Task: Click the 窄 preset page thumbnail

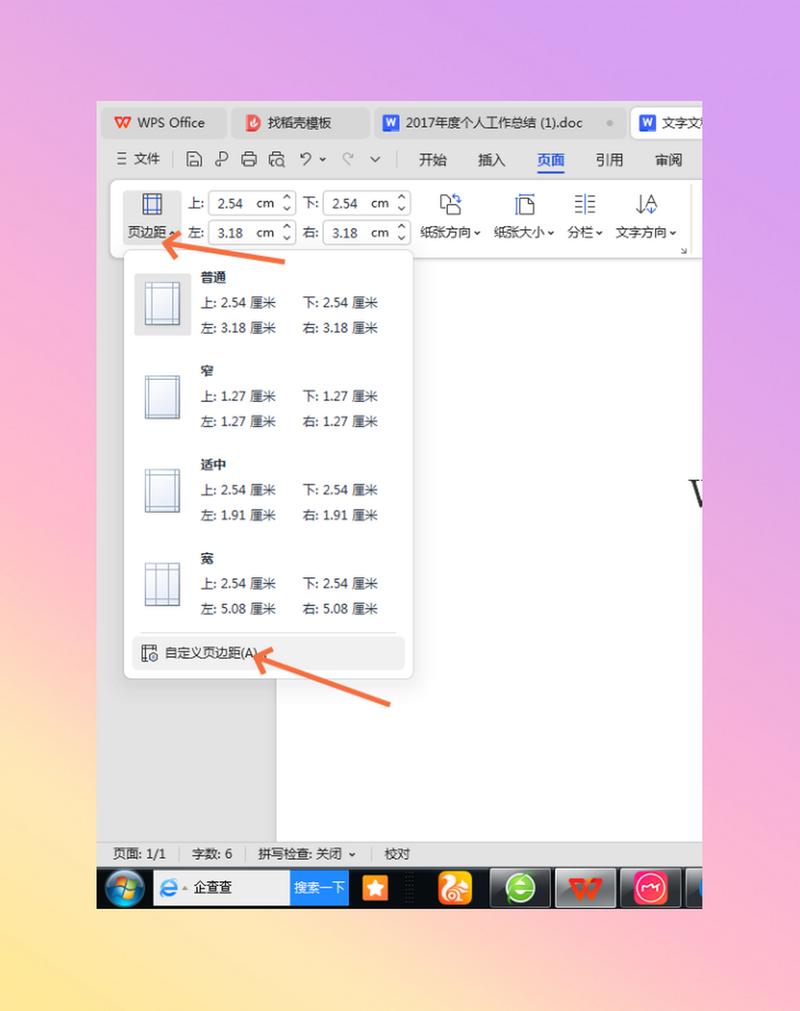Action: point(162,397)
